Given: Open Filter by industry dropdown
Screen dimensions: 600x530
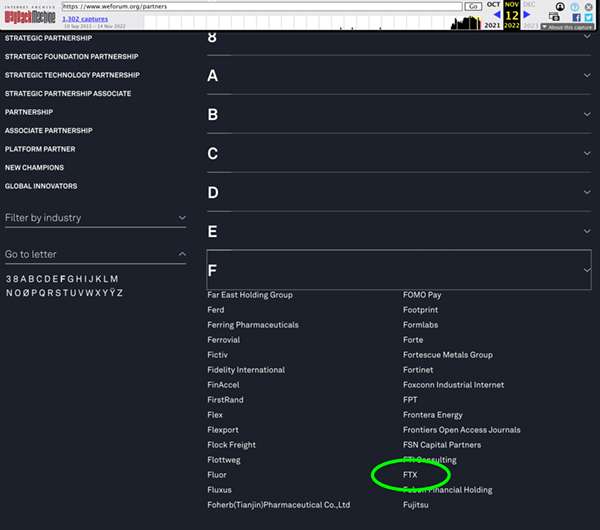Looking at the screenshot, I should 95,218.
